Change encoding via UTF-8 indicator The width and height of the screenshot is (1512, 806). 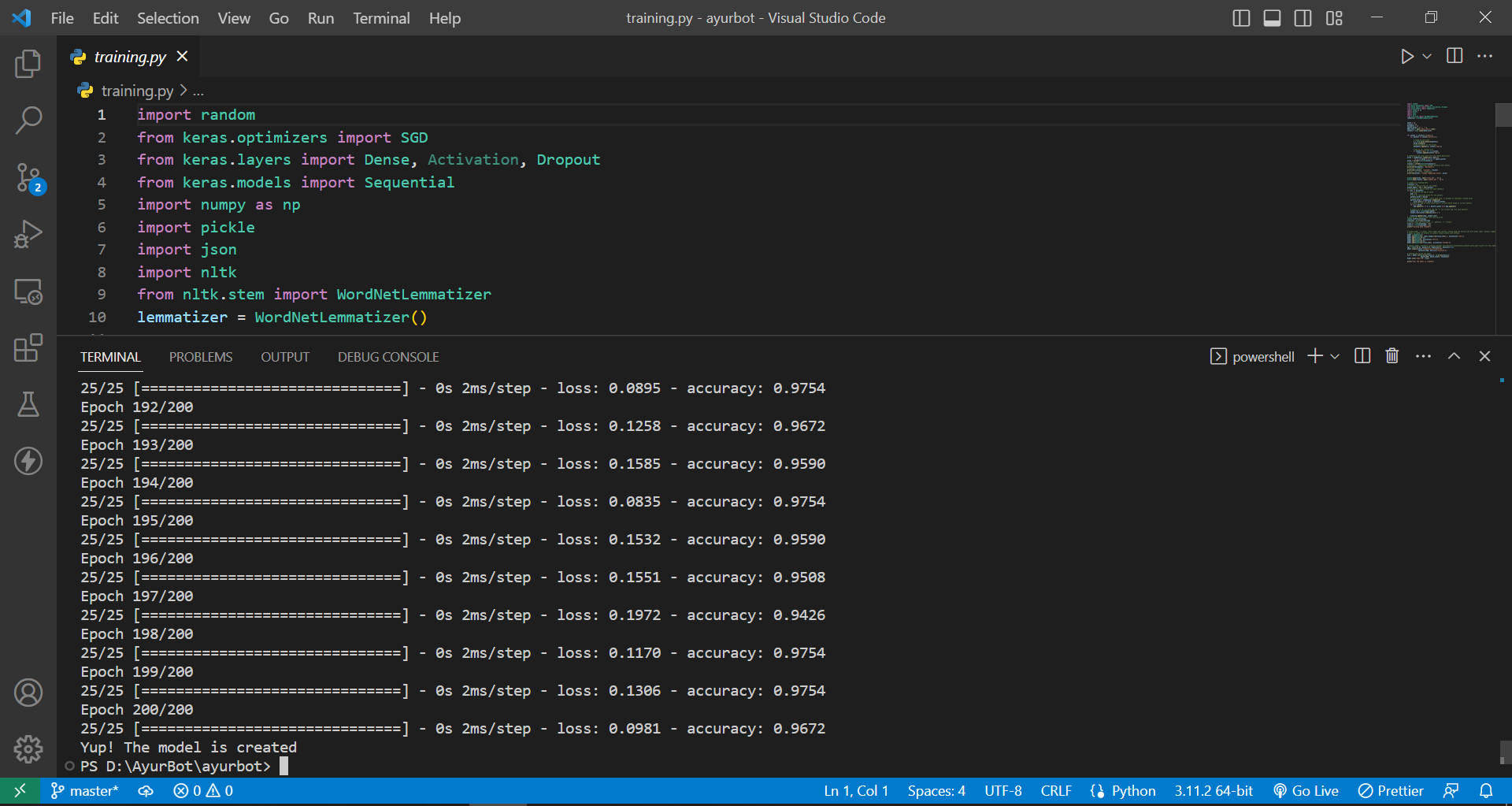(1003, 790)
